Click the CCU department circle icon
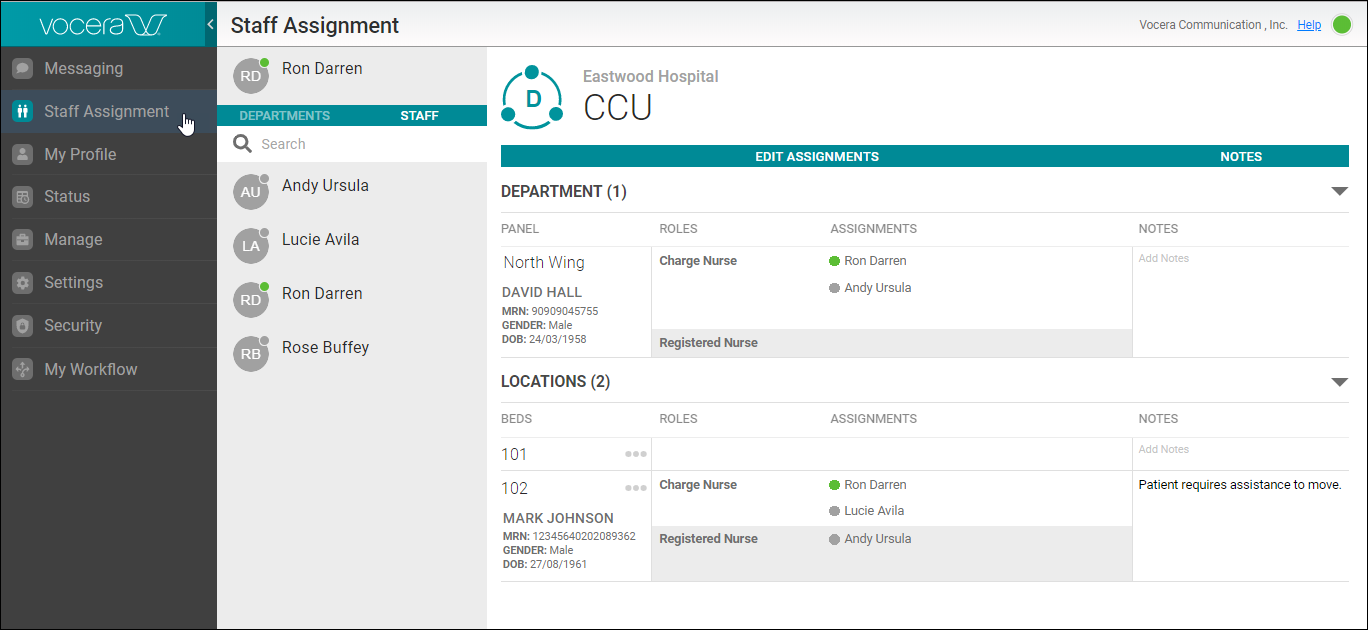Screen dimensions: 1368x630 (532, 96)
